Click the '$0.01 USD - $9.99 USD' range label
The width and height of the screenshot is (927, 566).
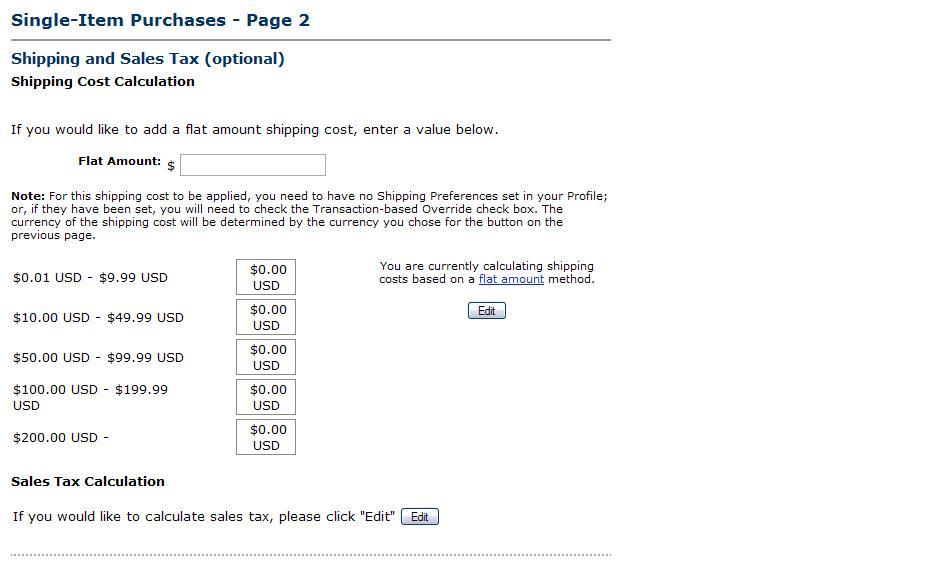[x=90, y=277]
